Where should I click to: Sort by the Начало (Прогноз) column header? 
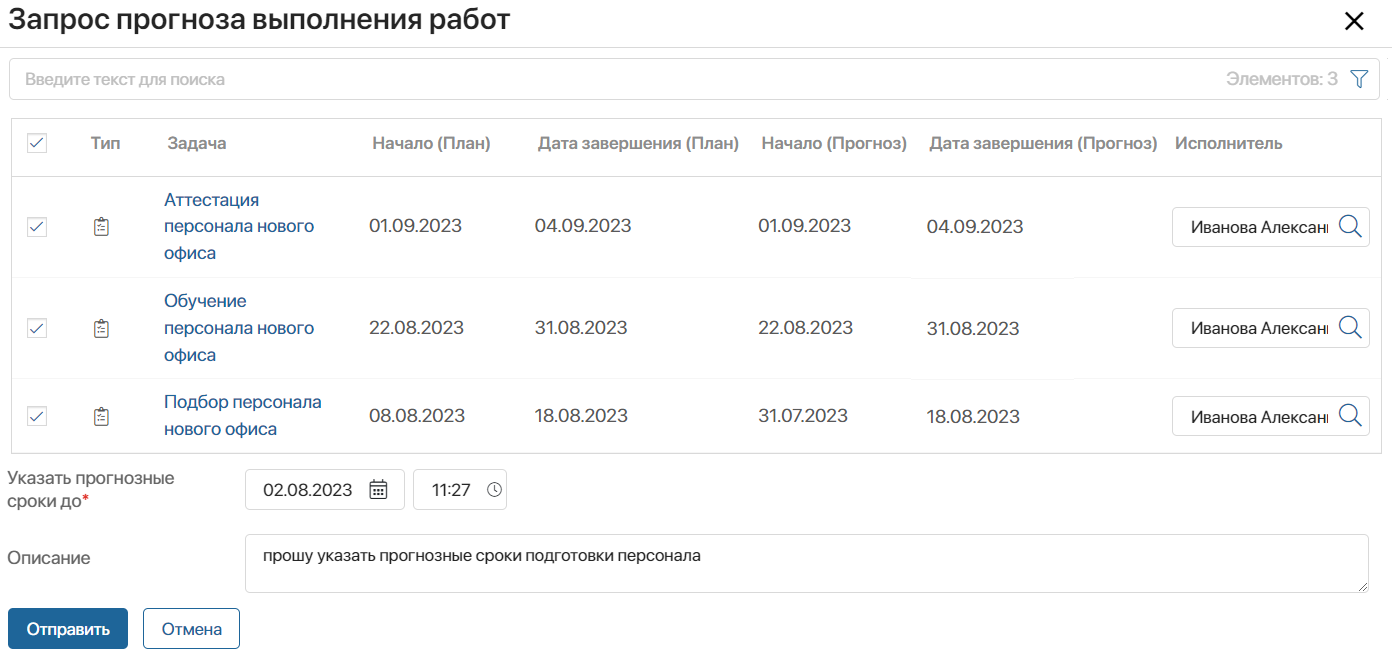click(834, 143)
